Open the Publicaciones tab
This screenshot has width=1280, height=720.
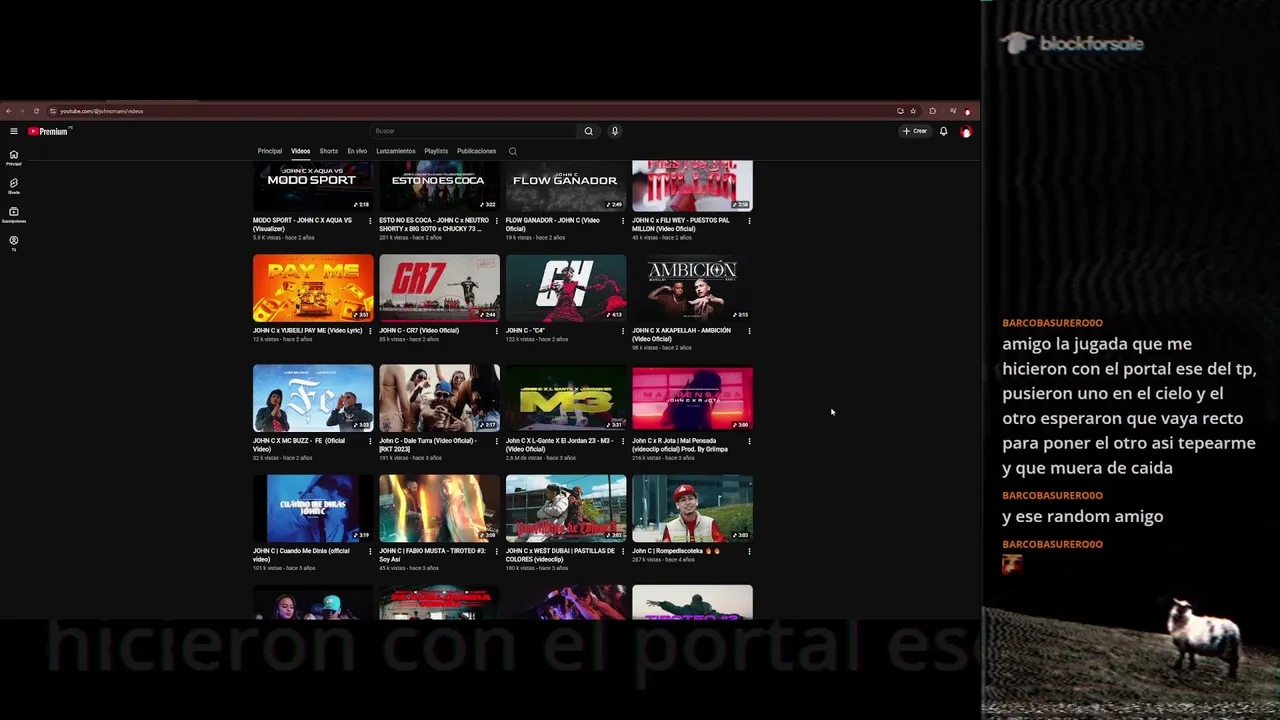point(476,151)
